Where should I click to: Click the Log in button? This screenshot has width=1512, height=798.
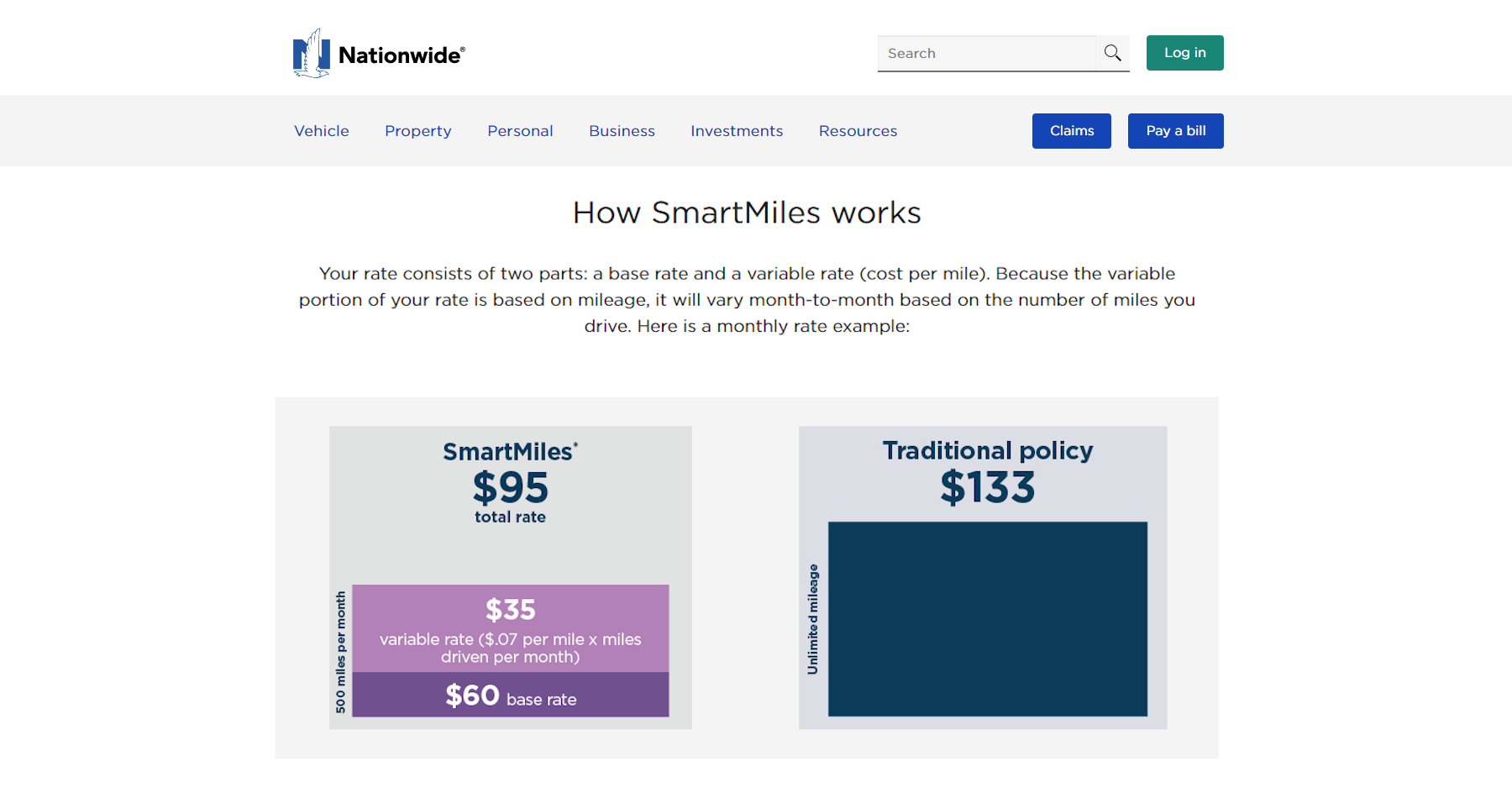[x=1185, y=53]
